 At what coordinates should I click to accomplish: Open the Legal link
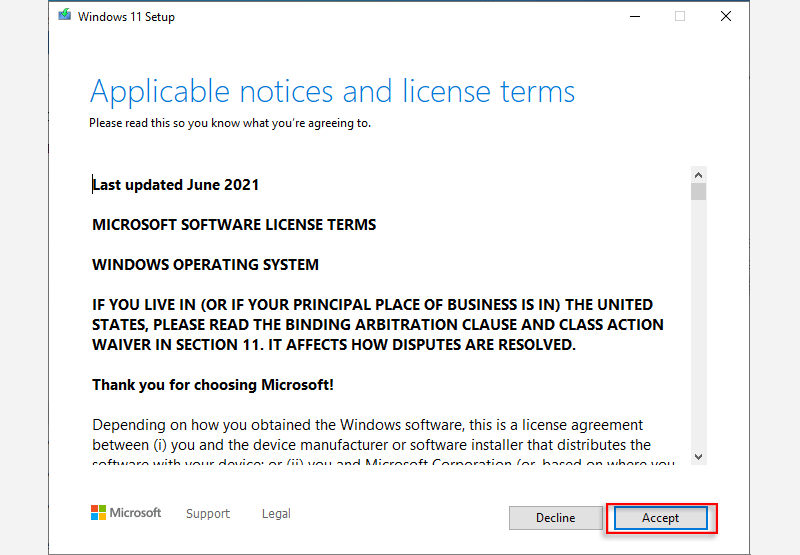pyautogui.click(x=276, y=513)
